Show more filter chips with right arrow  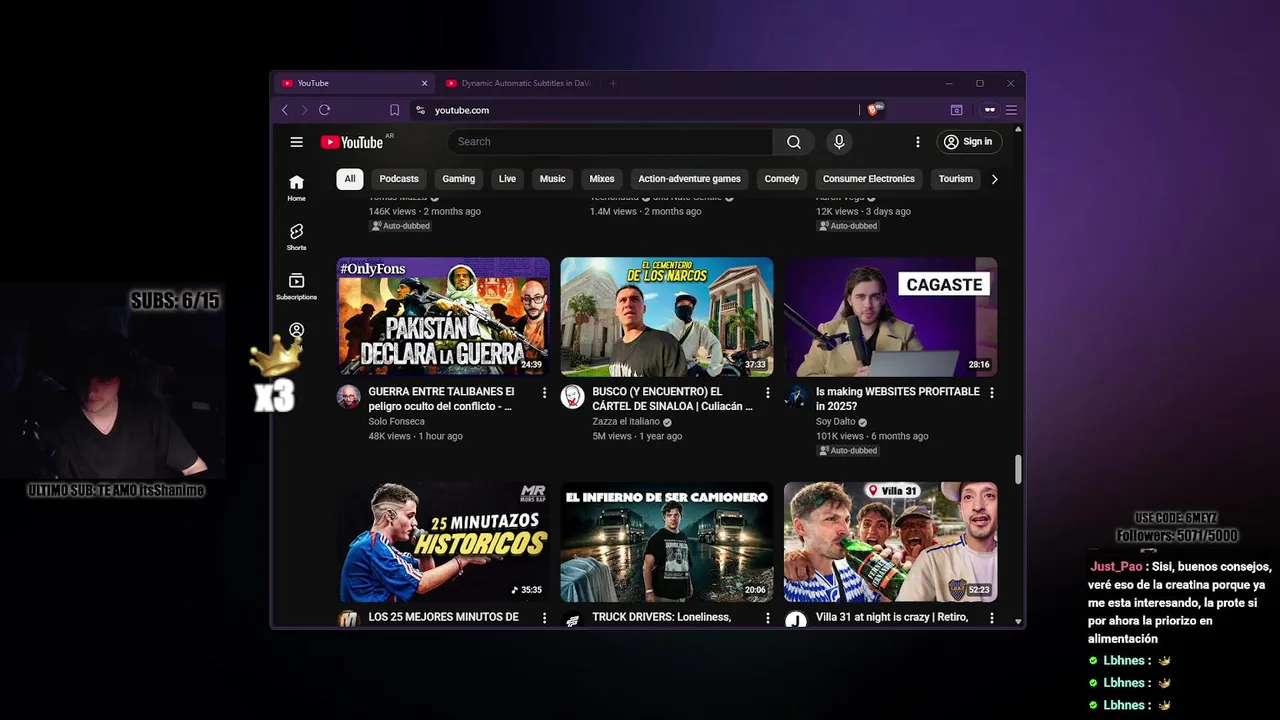pyautogui.click(x=994, y=179)
